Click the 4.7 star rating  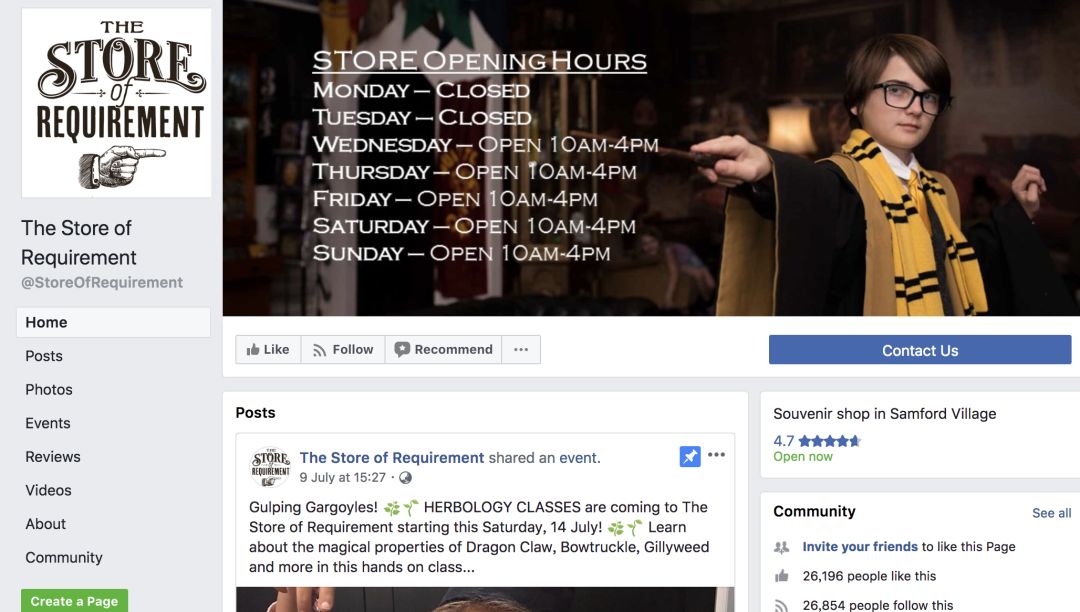click(817, 441)
